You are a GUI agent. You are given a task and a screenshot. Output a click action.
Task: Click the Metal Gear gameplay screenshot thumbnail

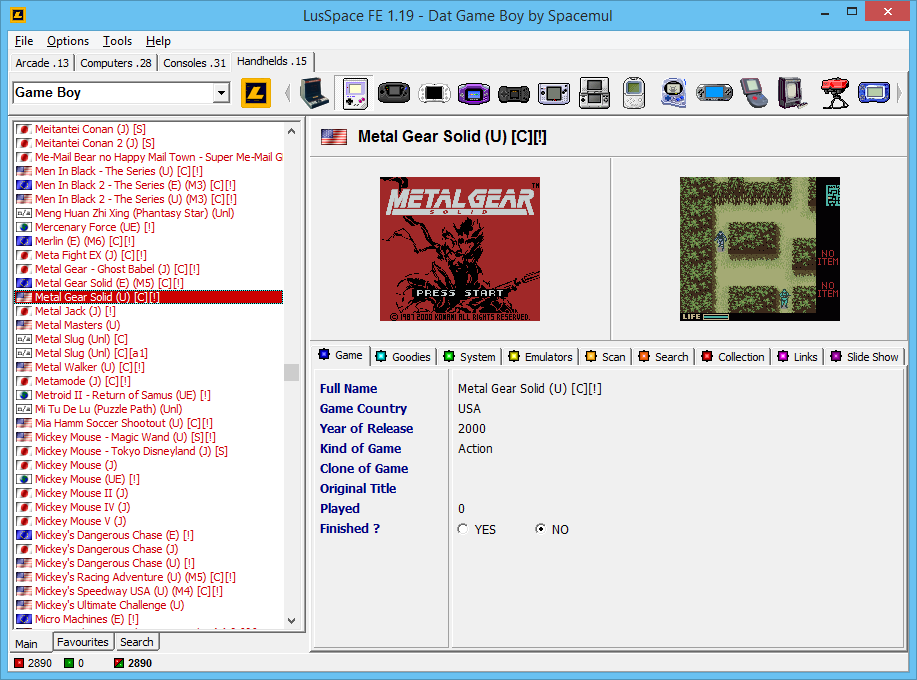pyautogui.click(x=760, y=249)
